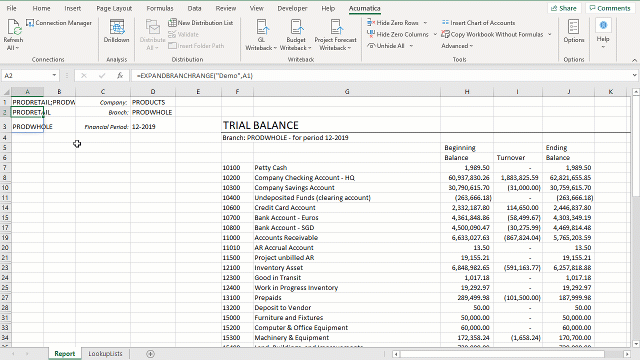Open the Data ribbon tab
The height and width of the screenshot is (360, 640).
pyautogui.click(x=194, y=8)
